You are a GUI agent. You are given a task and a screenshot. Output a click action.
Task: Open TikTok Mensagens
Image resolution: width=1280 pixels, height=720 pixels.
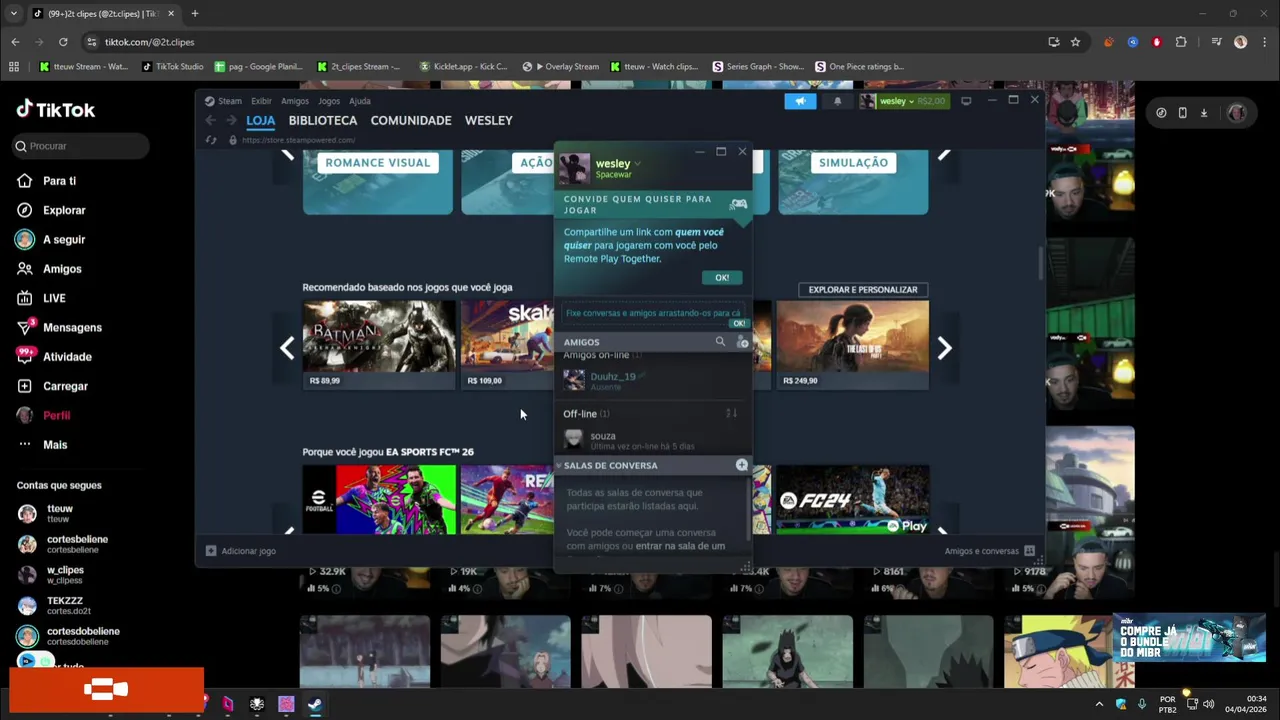(x=59, y=327)
